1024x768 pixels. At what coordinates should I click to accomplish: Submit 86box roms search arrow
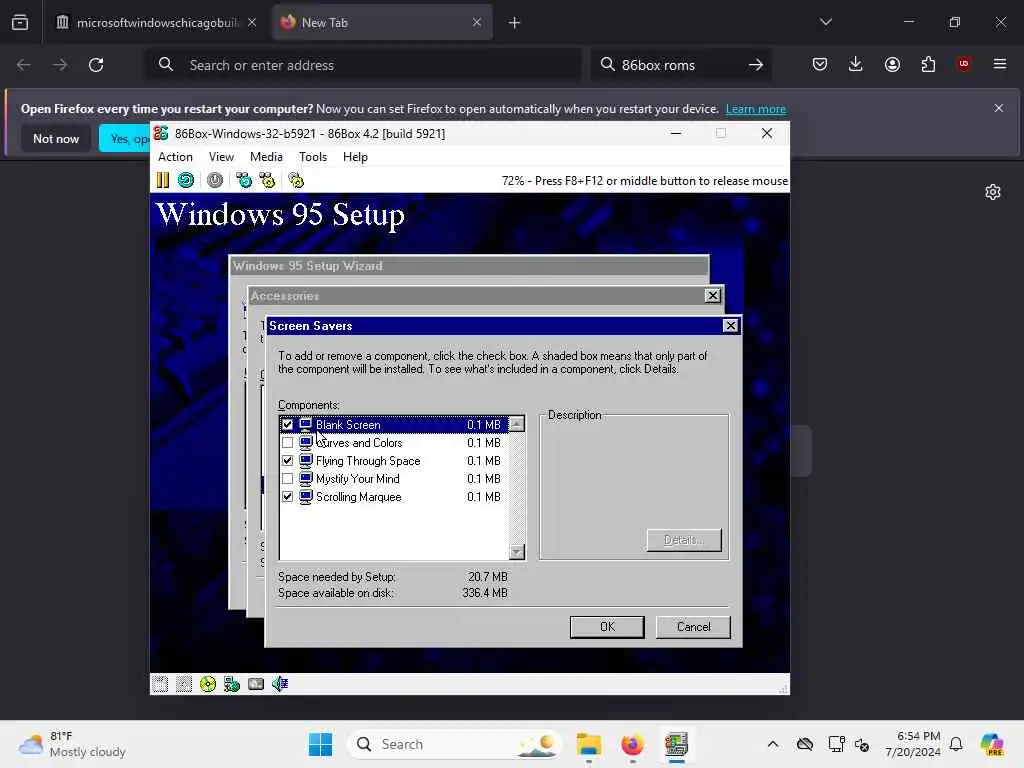pyautogui.click(x=756, y=65)
